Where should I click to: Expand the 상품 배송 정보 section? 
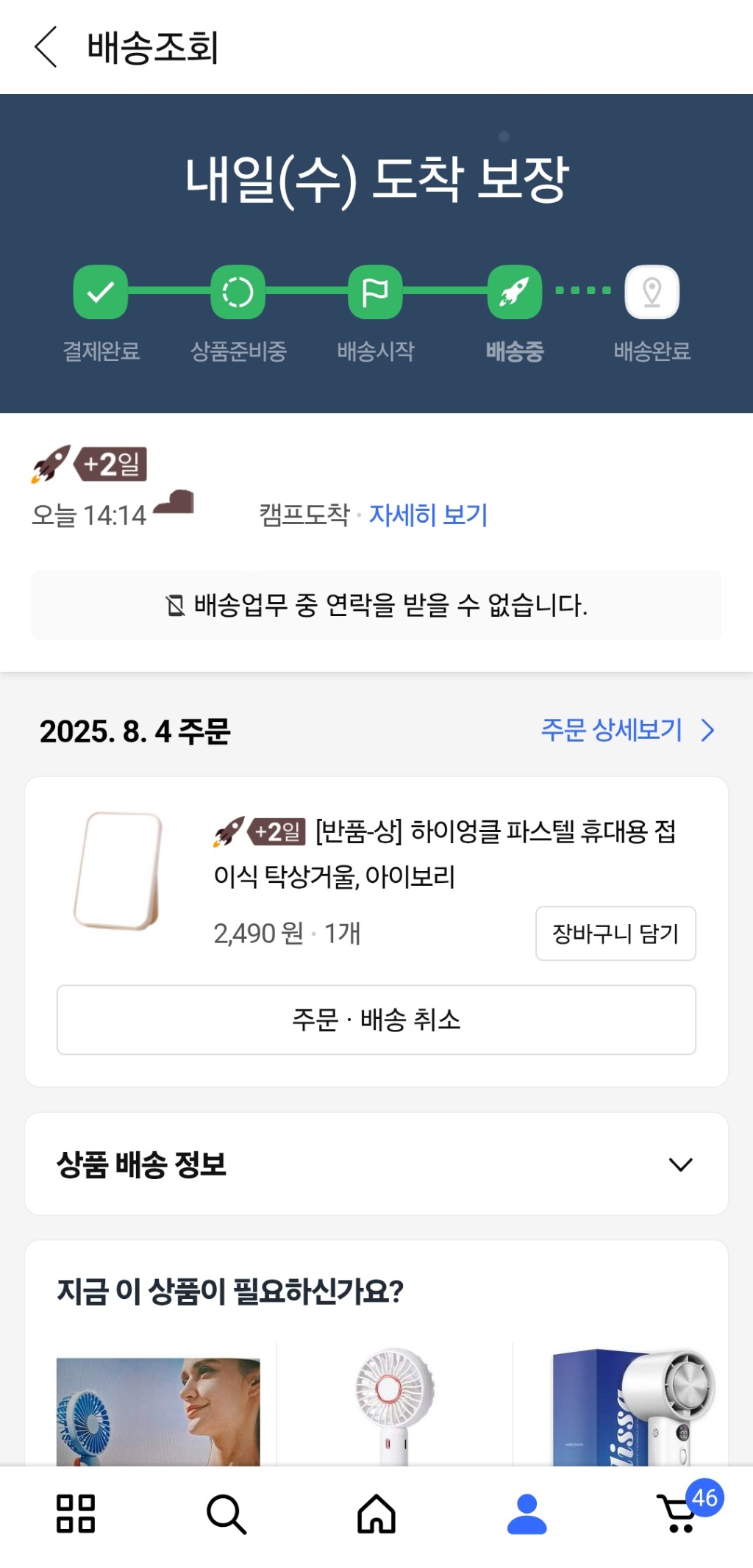(680, 1164)
